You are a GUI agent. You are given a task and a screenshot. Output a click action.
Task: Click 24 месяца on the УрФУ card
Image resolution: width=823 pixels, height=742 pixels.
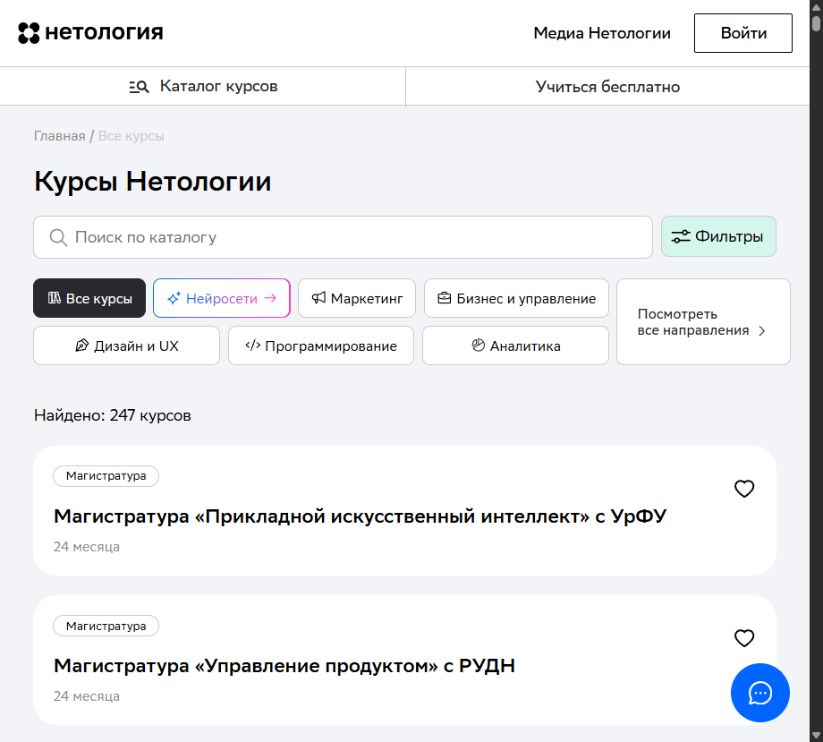[x=87, y=546]
